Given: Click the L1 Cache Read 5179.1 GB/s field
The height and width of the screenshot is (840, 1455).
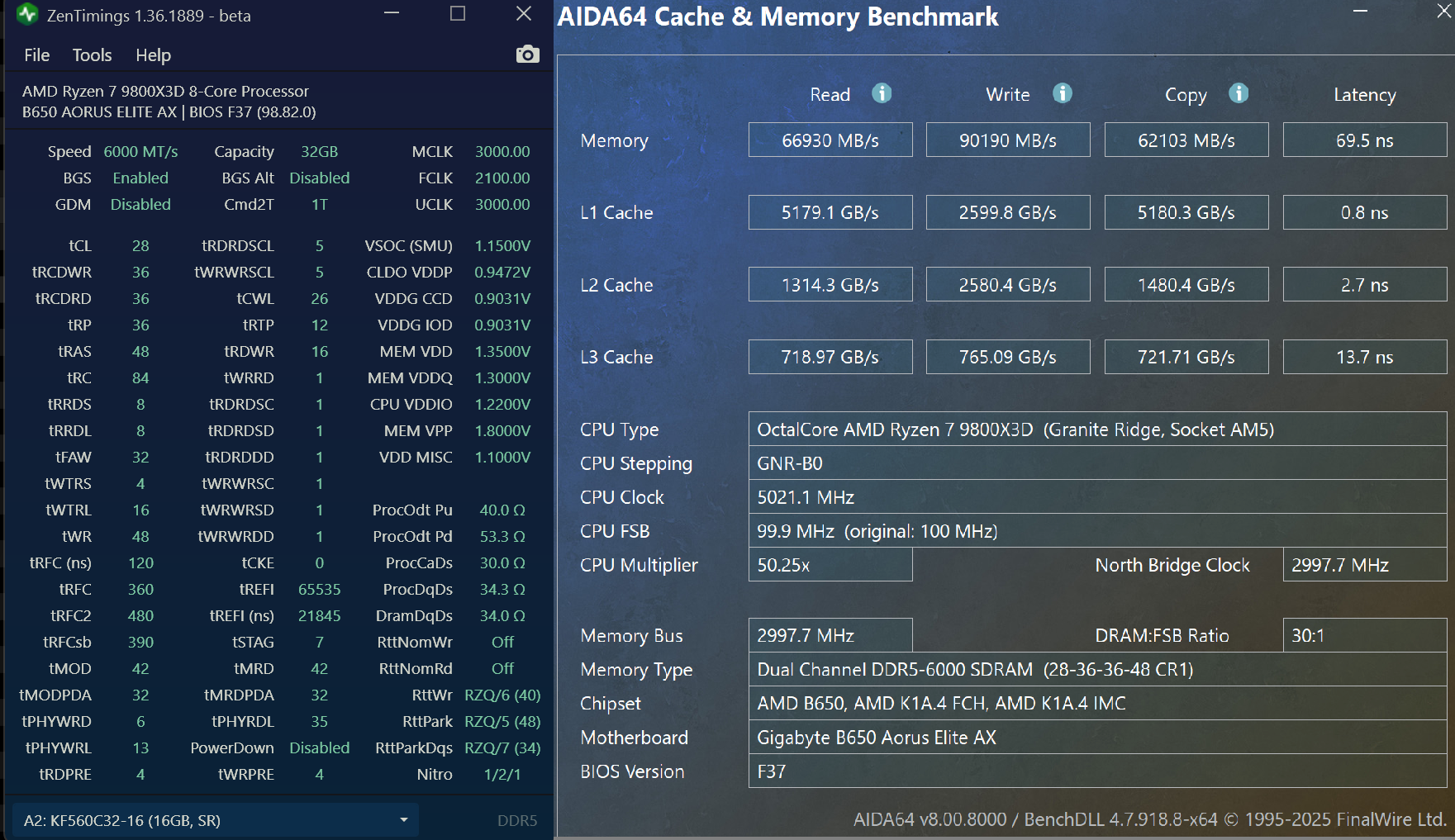Looking at the screenshot, I should pos(830,212).
